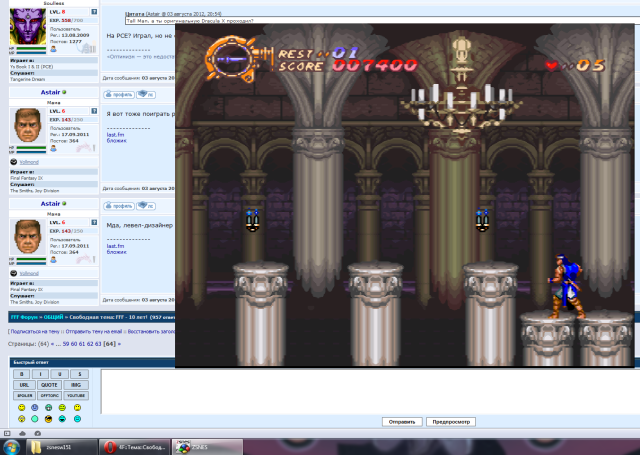Click the Vollmond link in Astair's first post

(x=29, y=162)
